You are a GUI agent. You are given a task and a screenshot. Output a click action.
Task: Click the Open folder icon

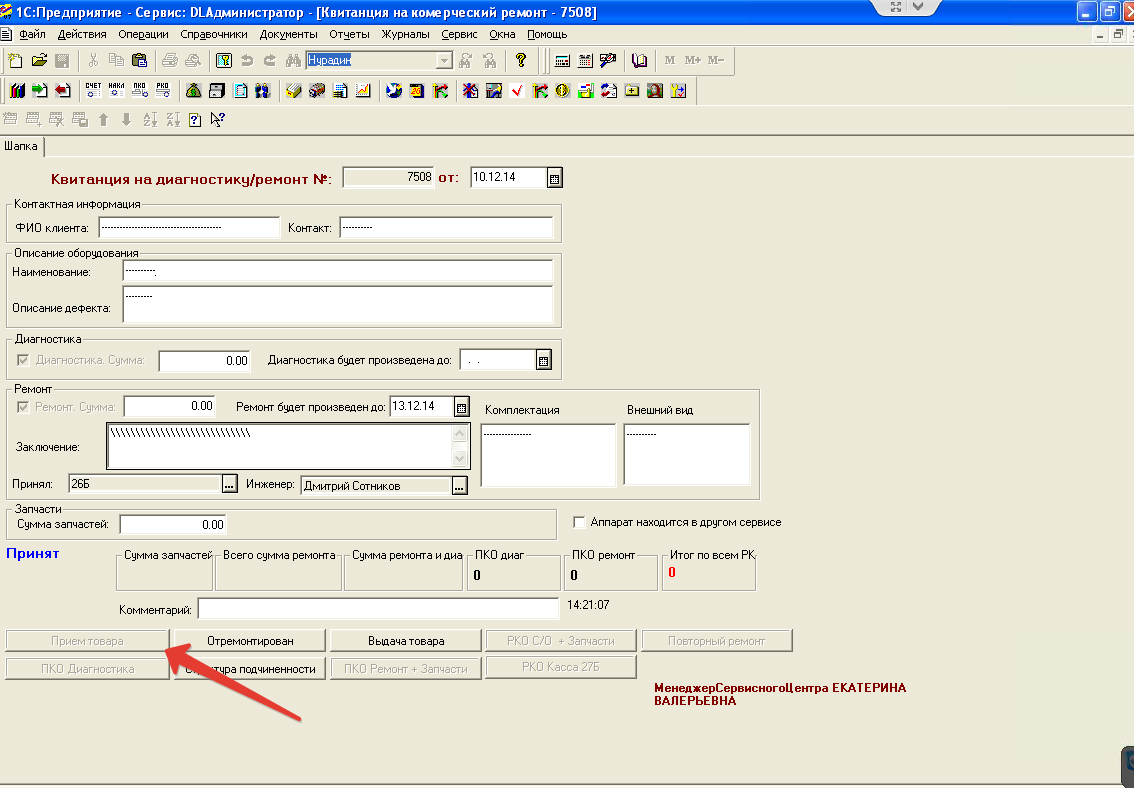click(x=39, y=60)
